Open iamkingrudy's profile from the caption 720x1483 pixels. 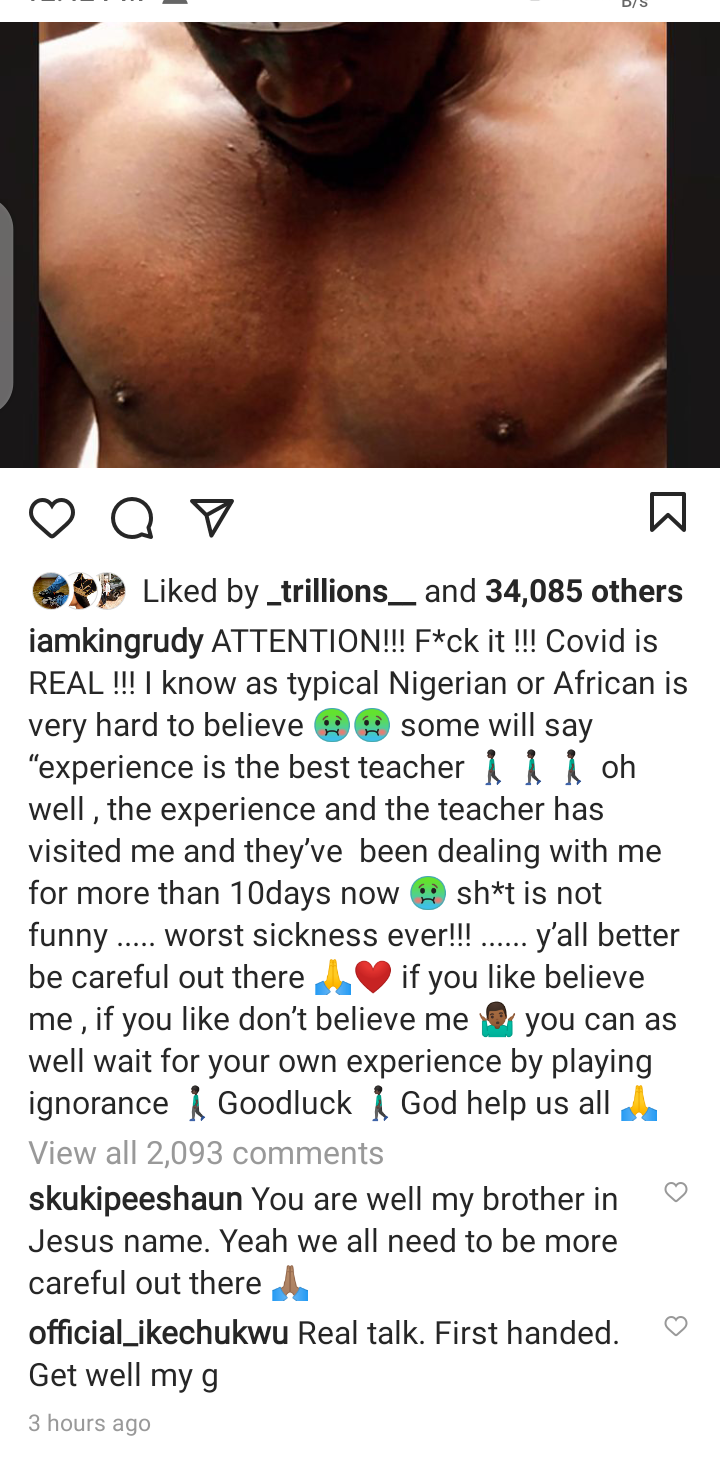coord(116,641)
